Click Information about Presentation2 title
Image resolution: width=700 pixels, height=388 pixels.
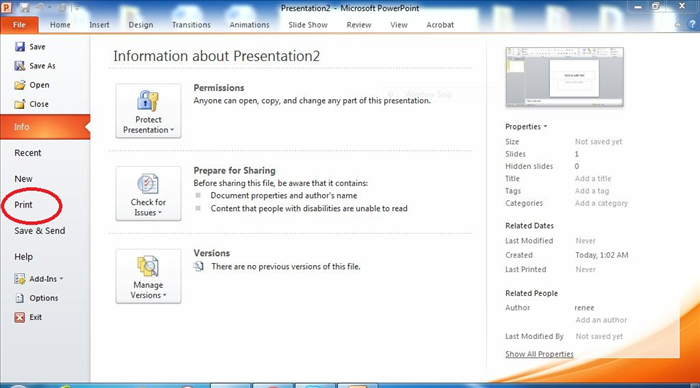[x=217, y=56]
